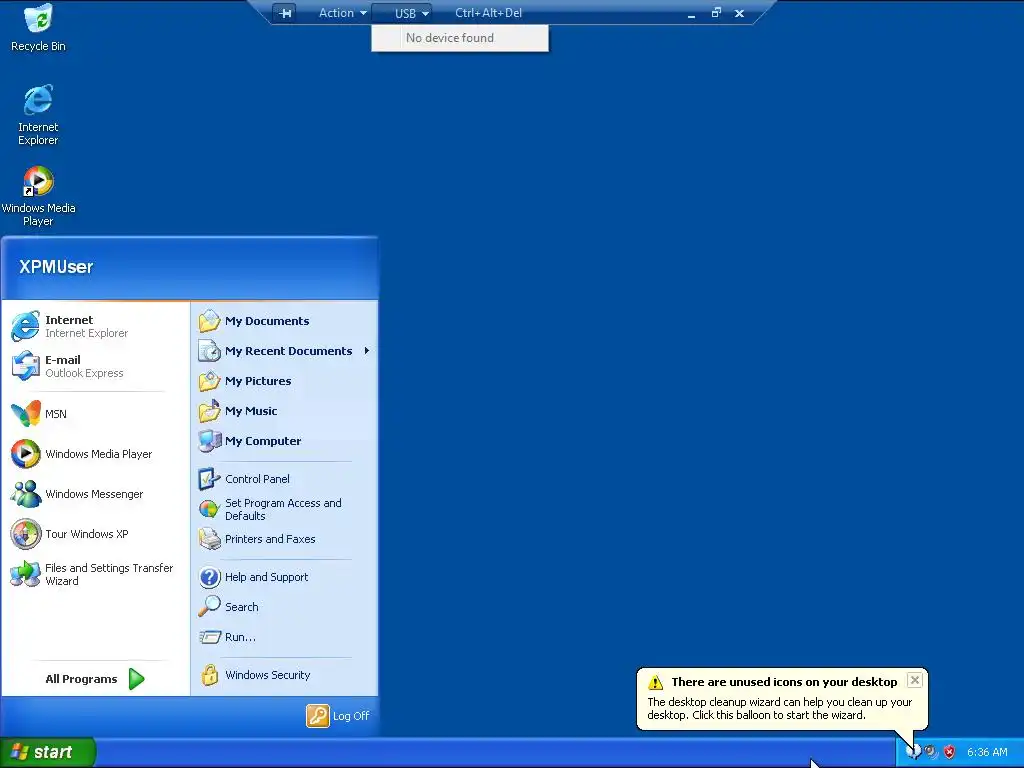Open My Music folder

pos(285,411)
